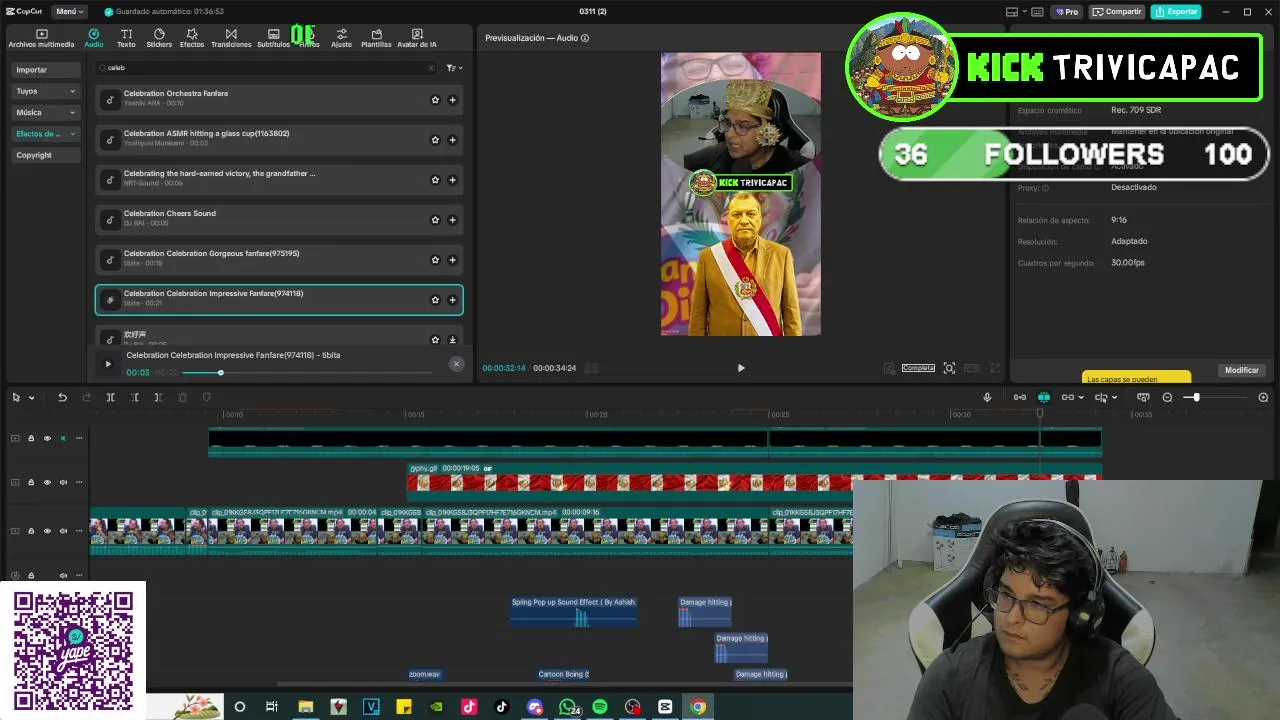Hide the main video clip track
This screenshot has width=1280, height=720.
click(46, 531)
